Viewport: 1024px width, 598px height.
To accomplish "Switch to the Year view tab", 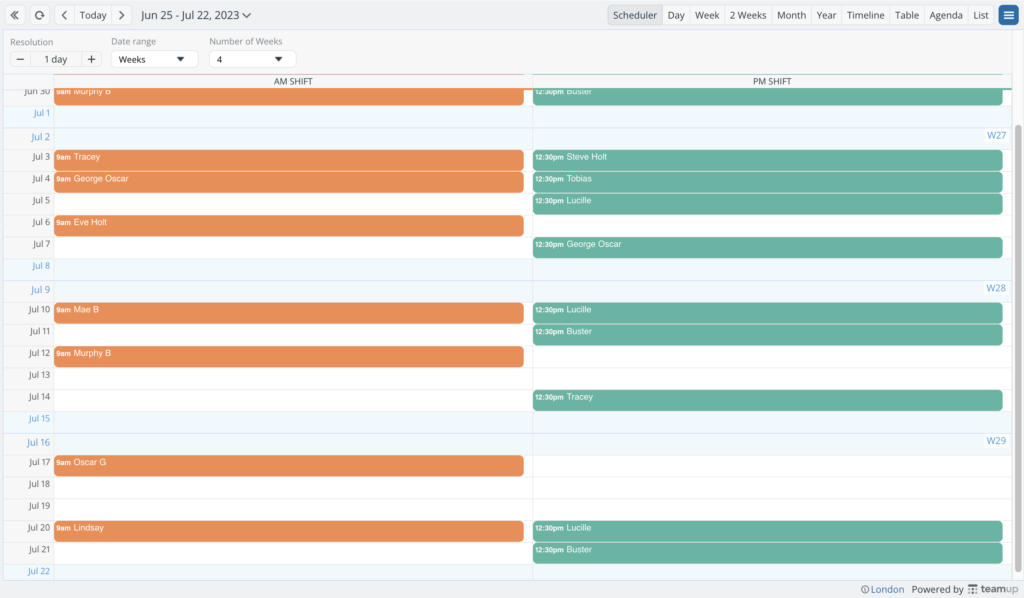I will coord(826,15).
